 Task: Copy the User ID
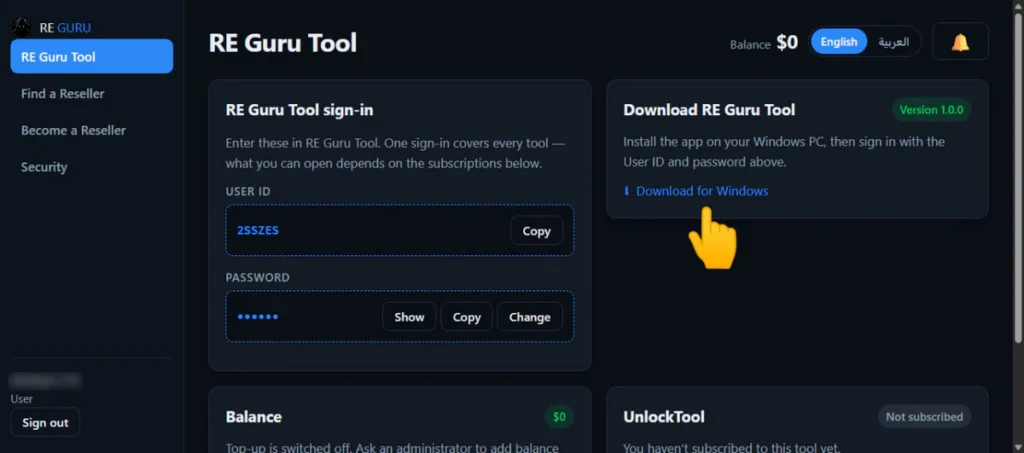click(x=536, y=231)
